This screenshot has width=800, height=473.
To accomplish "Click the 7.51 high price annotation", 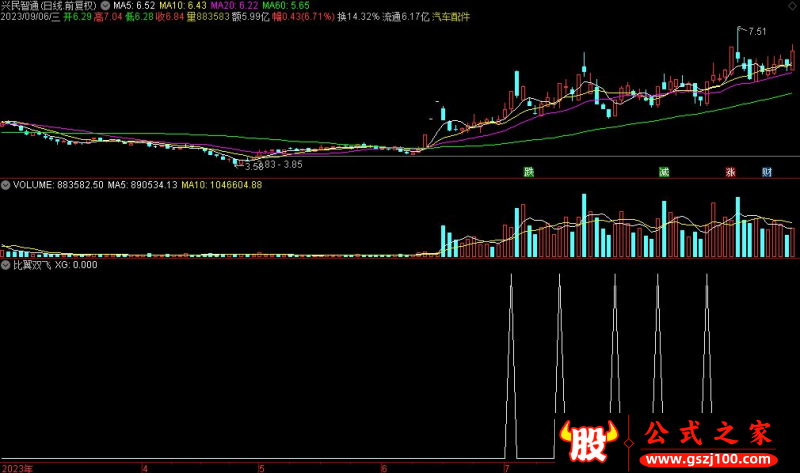I will (x=757, y=32).
